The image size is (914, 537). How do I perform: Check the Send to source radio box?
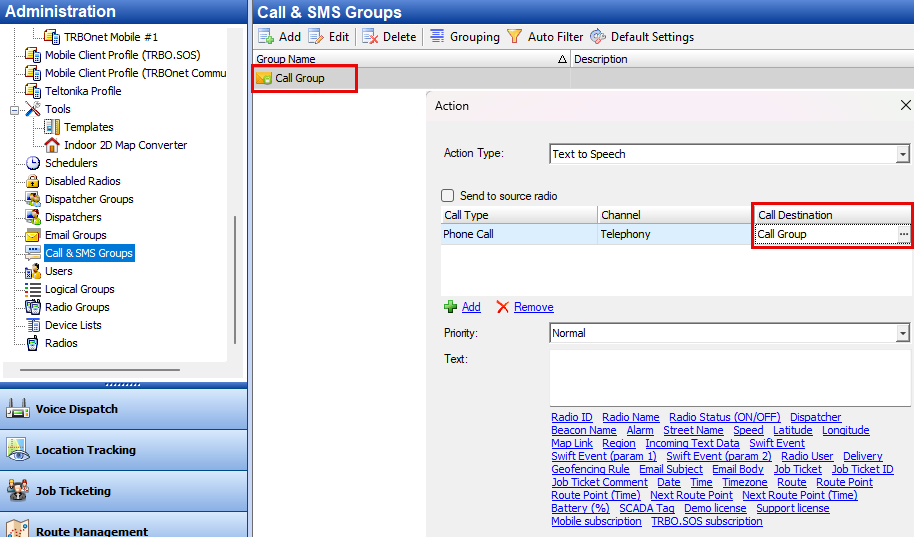[x=448, y=196]
